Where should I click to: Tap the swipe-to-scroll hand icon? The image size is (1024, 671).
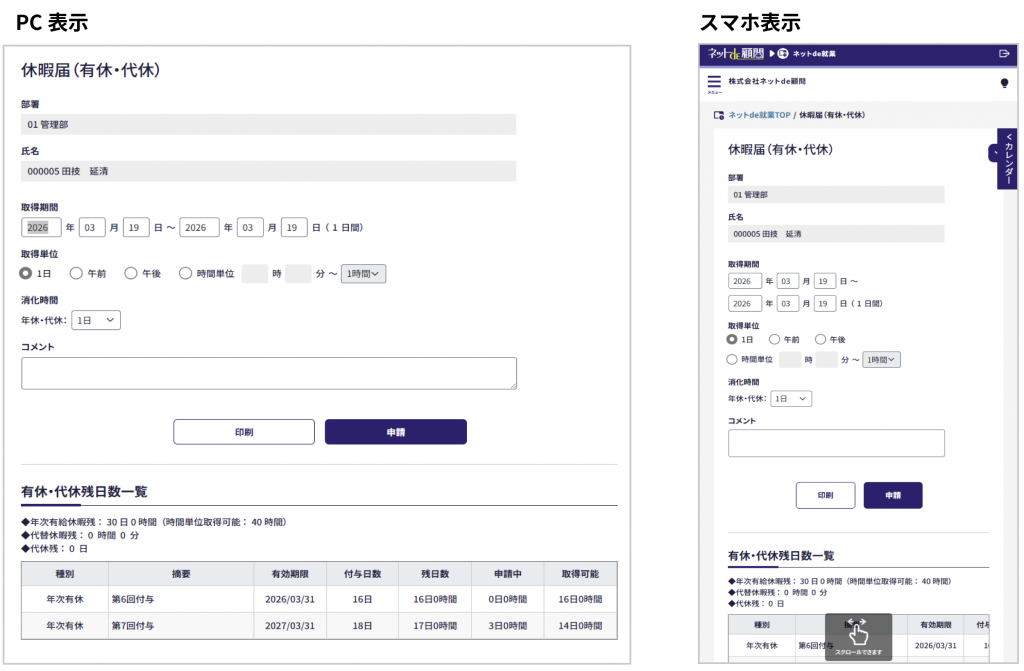pyautogui.click(x=858, y=634)
